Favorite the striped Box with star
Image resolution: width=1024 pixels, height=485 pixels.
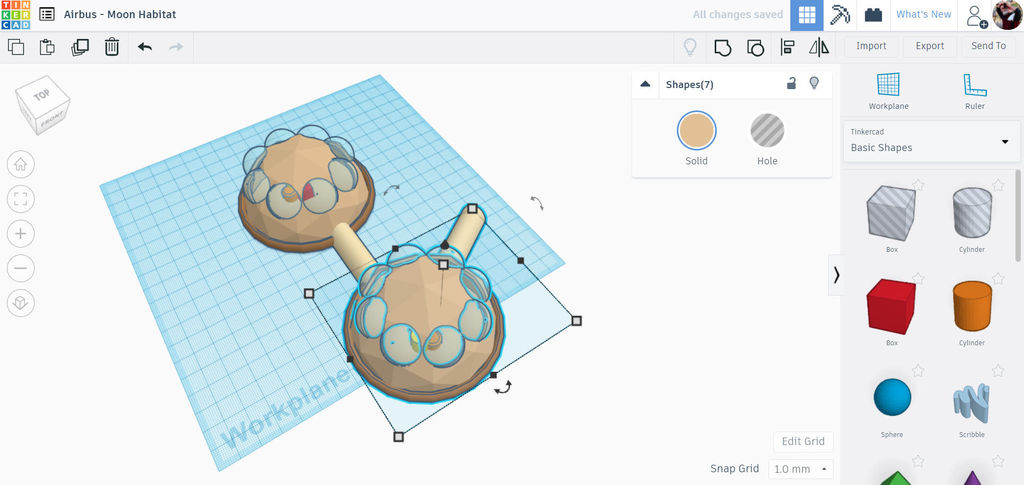[918, 185]
